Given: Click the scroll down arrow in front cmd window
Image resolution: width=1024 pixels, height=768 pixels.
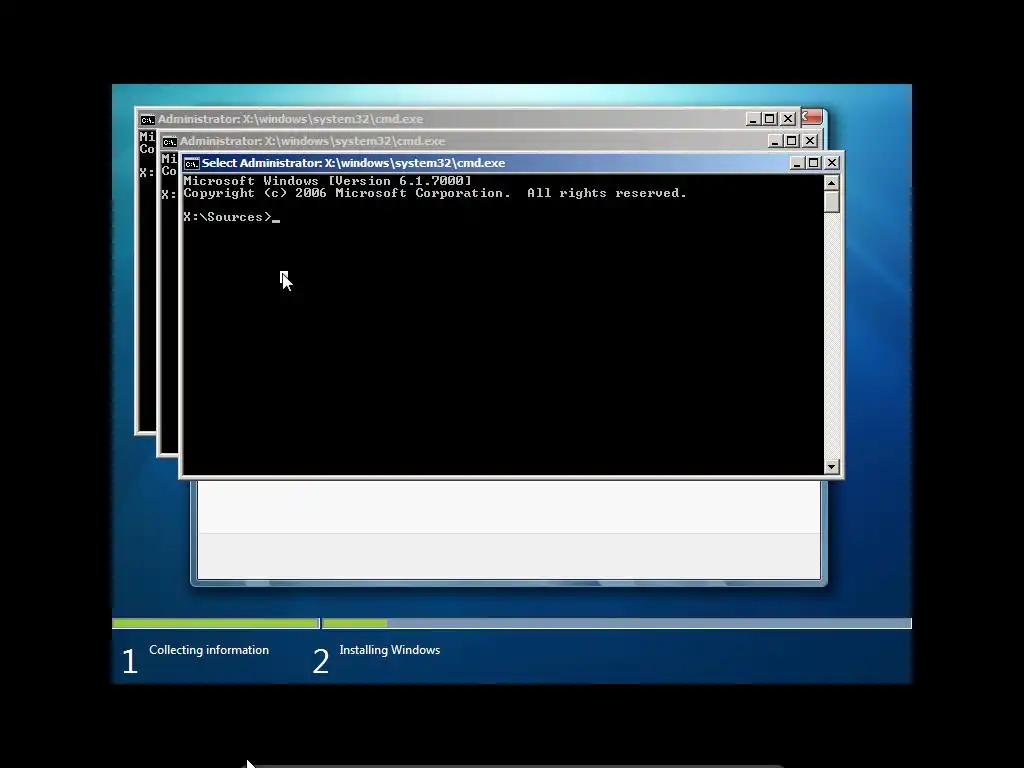Looking at the screenshot, I should coord(831,466).
